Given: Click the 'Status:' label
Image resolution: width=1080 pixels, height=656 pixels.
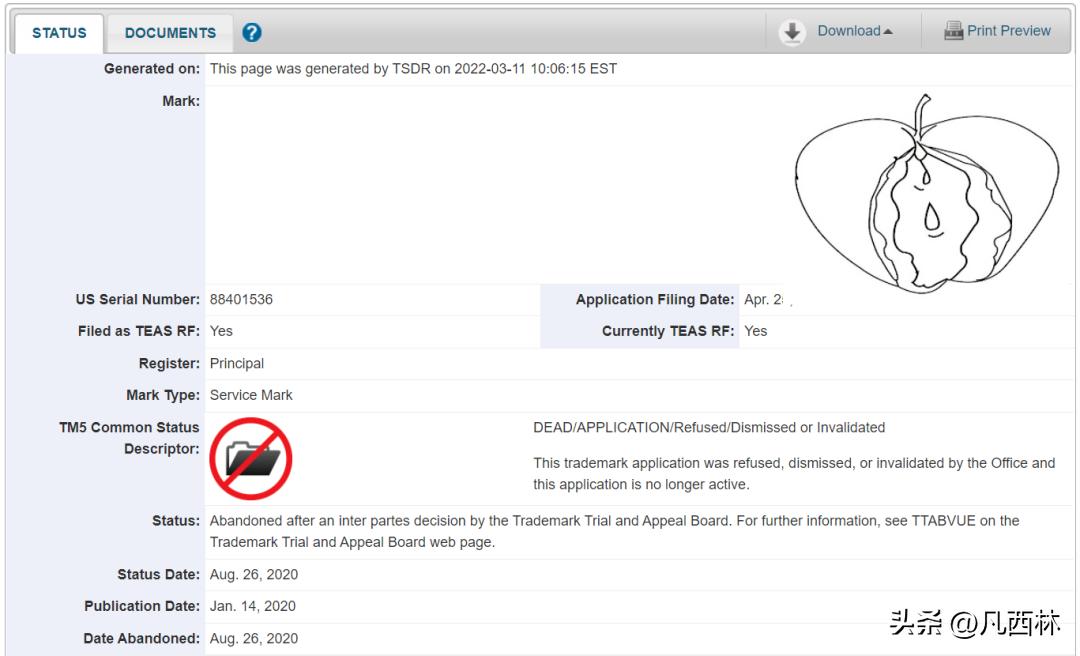Looking at the screenshot, I should [176, 521].
